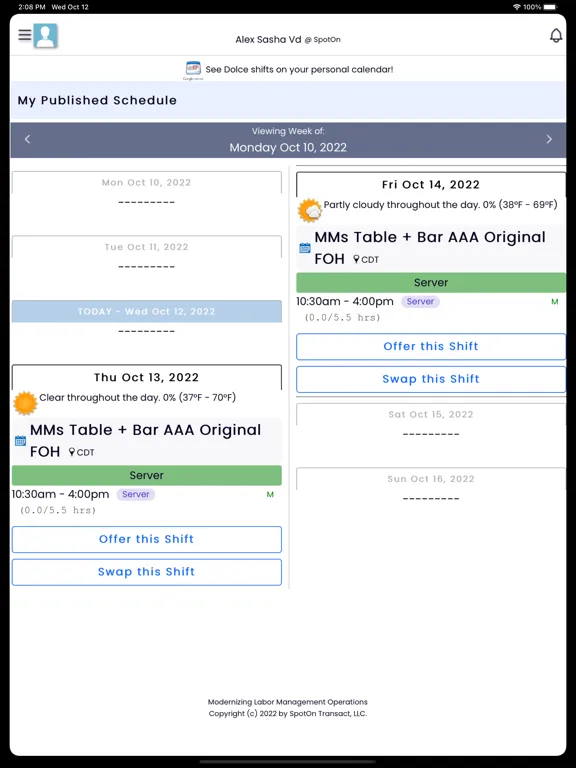Image resolution: width=576 pixels, height=768 pixels.
Task: Select the Thu Oct 13, 2022 header
Action: [x=146, y=377]
